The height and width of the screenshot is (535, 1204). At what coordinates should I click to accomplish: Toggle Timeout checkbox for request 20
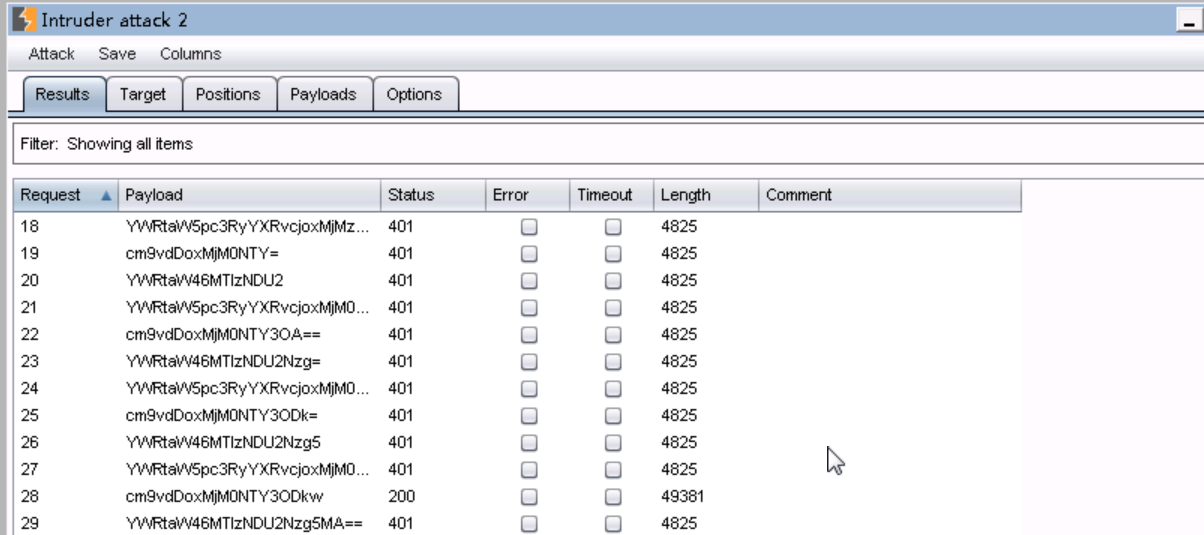point(613,281)
